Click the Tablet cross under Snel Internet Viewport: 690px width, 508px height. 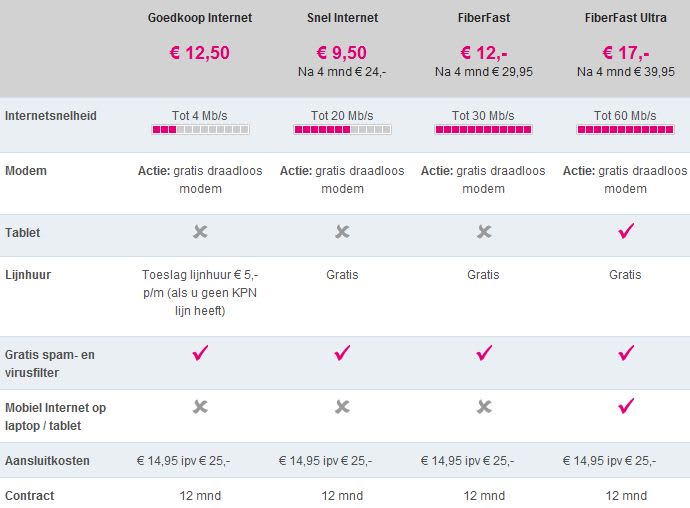(x=342, y=232)
